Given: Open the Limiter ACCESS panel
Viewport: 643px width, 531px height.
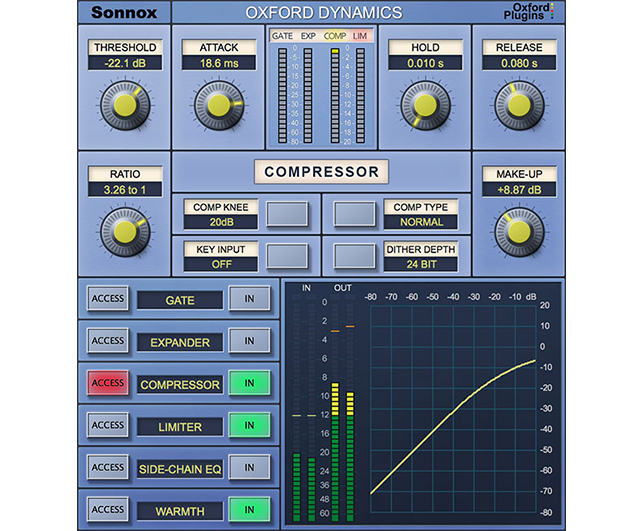Looking at the screenshot, I should (x=107, y=426).
